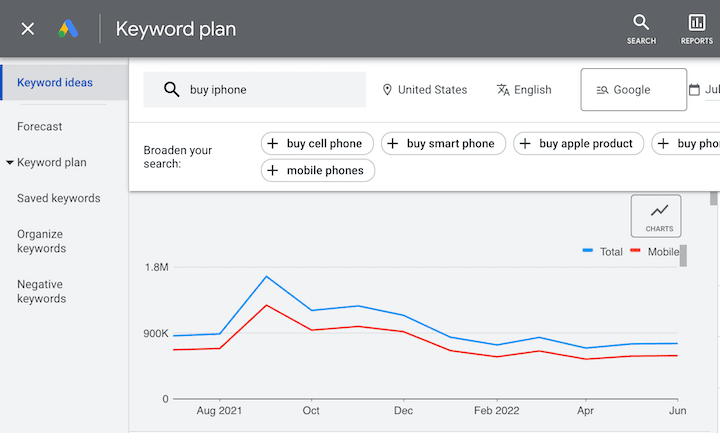Toggle the Total blue legend swatch
720x433 pixels.
click(588, 250)
